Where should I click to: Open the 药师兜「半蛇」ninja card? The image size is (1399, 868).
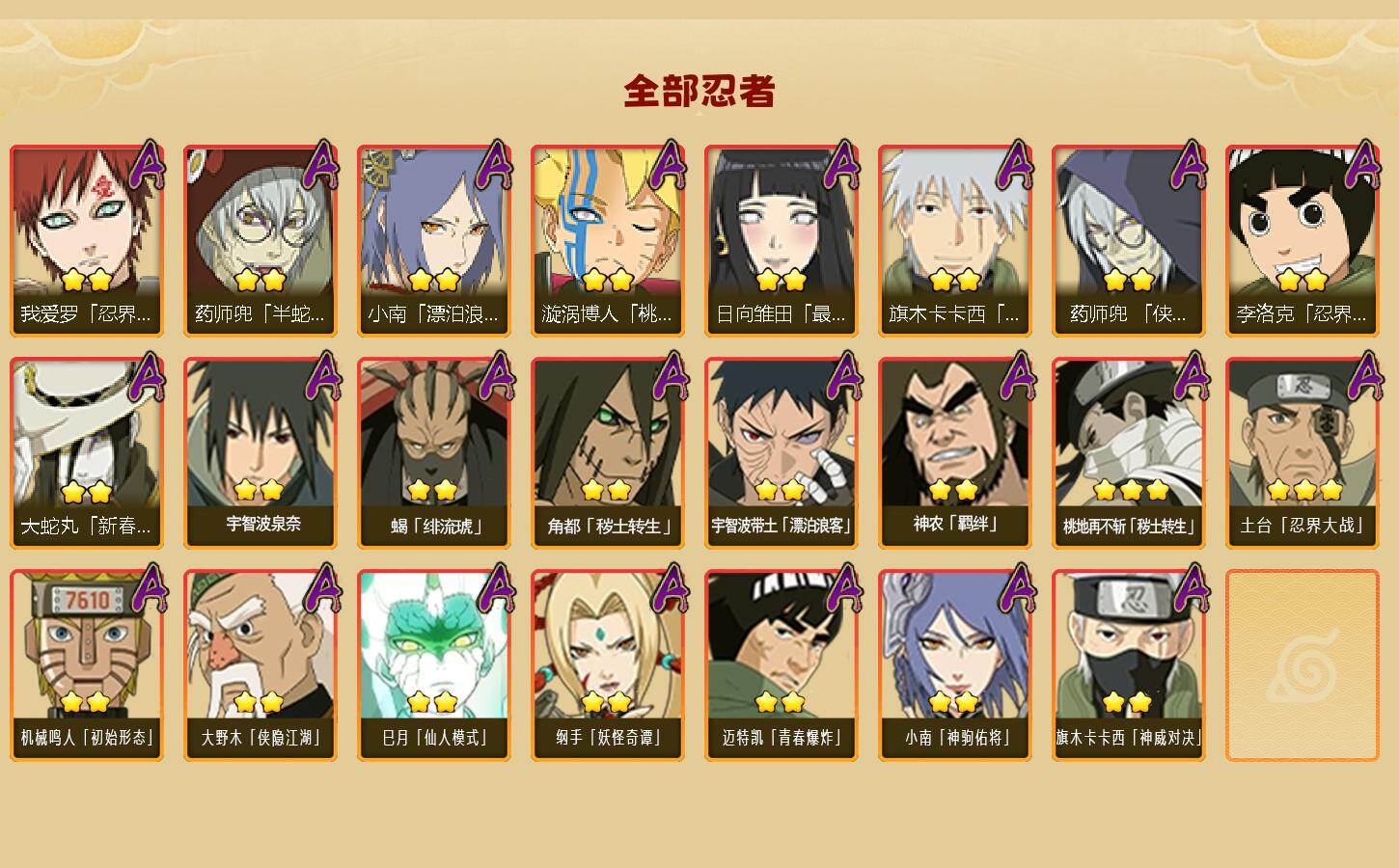[261, 241]
